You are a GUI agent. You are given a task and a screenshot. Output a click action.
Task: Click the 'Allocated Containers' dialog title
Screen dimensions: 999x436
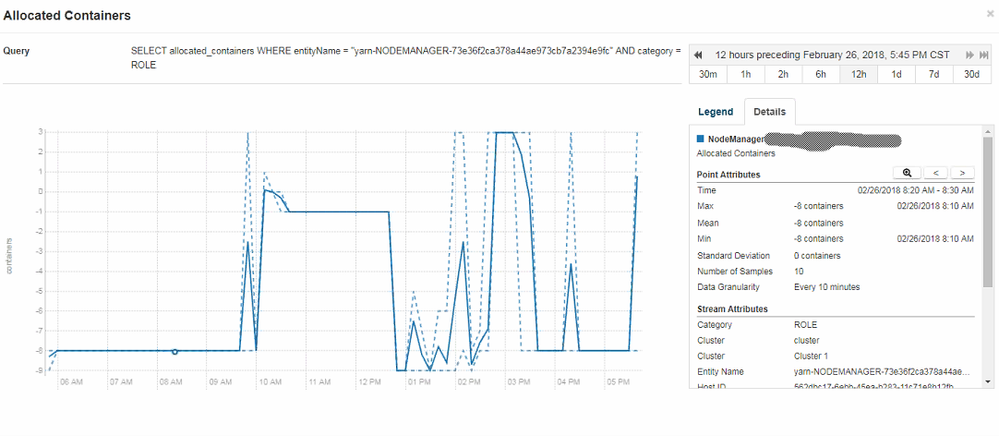(68, 16)
